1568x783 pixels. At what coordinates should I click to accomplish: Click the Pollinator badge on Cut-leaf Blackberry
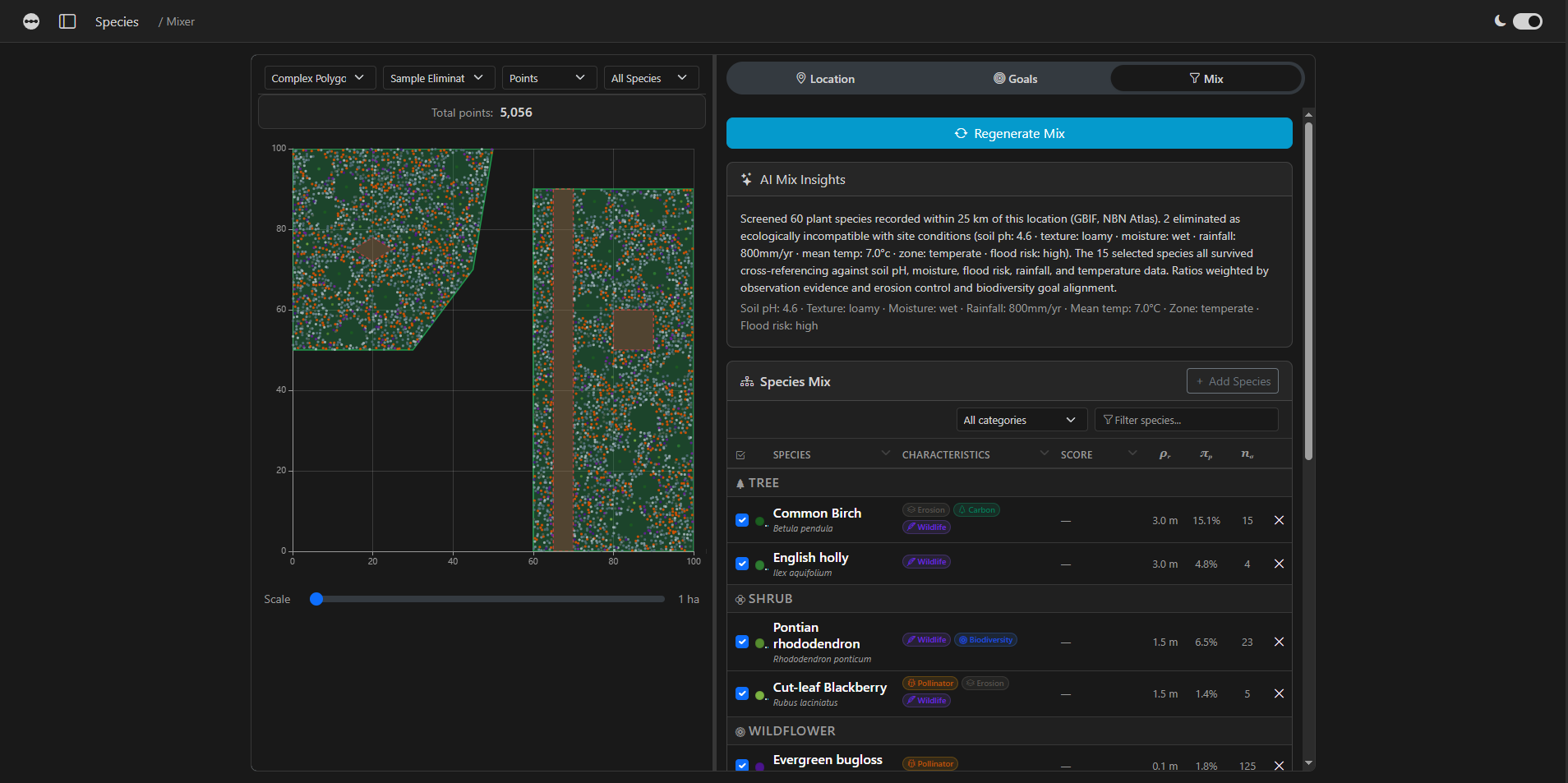tap(929, 683)
